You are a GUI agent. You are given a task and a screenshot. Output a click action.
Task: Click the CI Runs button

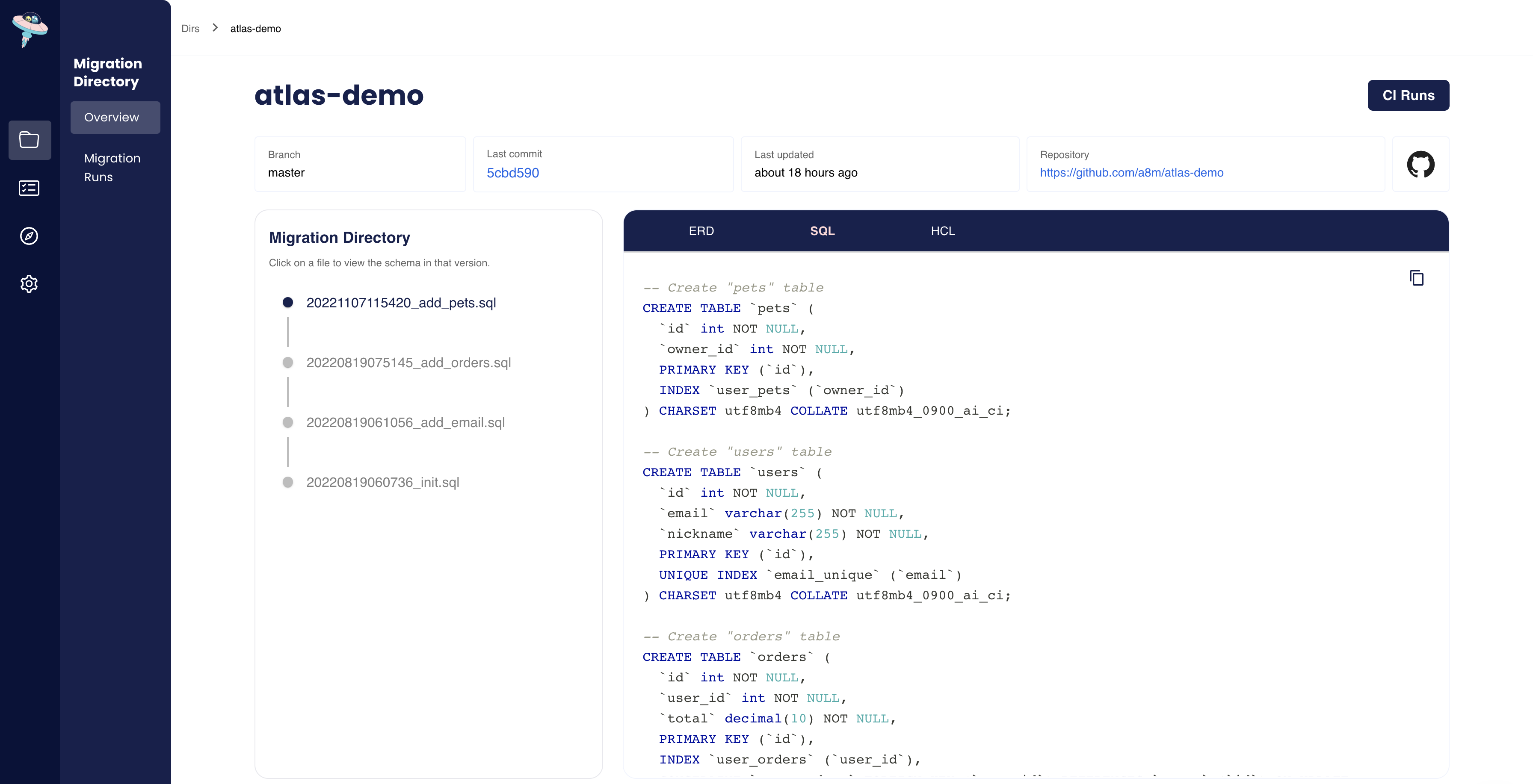click(1408, 95)
